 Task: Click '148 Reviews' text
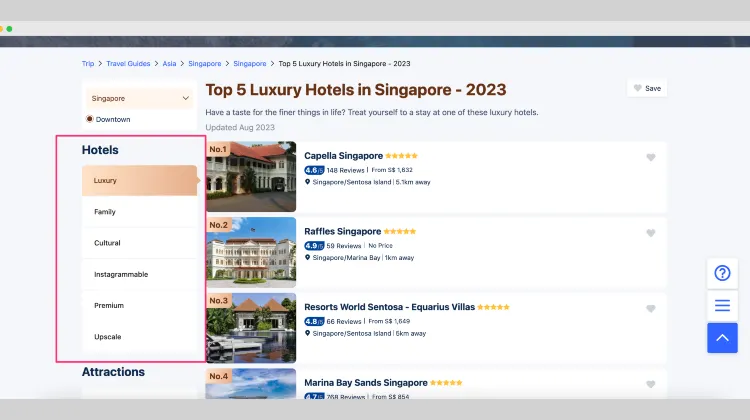pos(345,170)
